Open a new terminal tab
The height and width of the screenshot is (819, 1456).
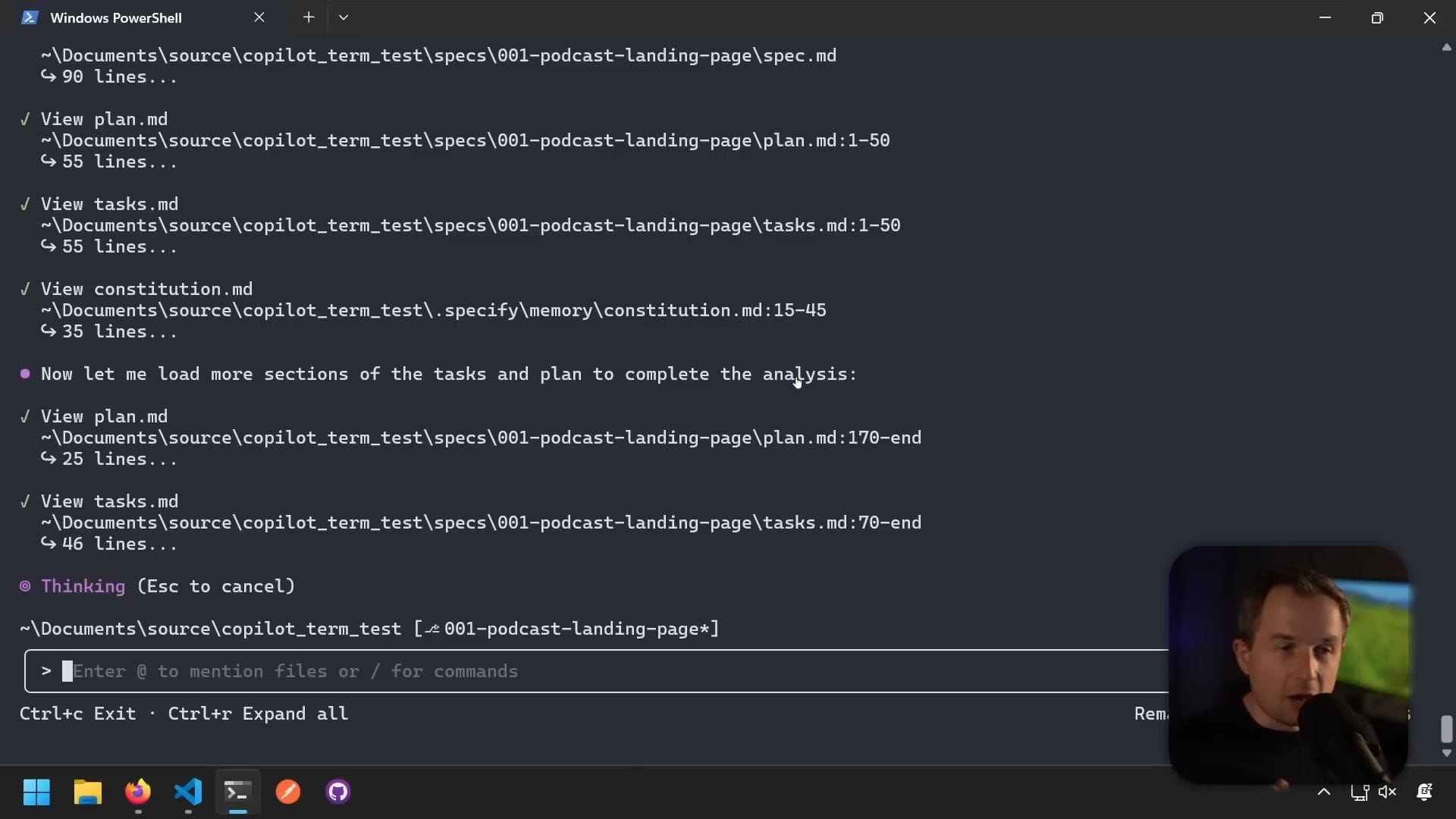click(309, 17)
